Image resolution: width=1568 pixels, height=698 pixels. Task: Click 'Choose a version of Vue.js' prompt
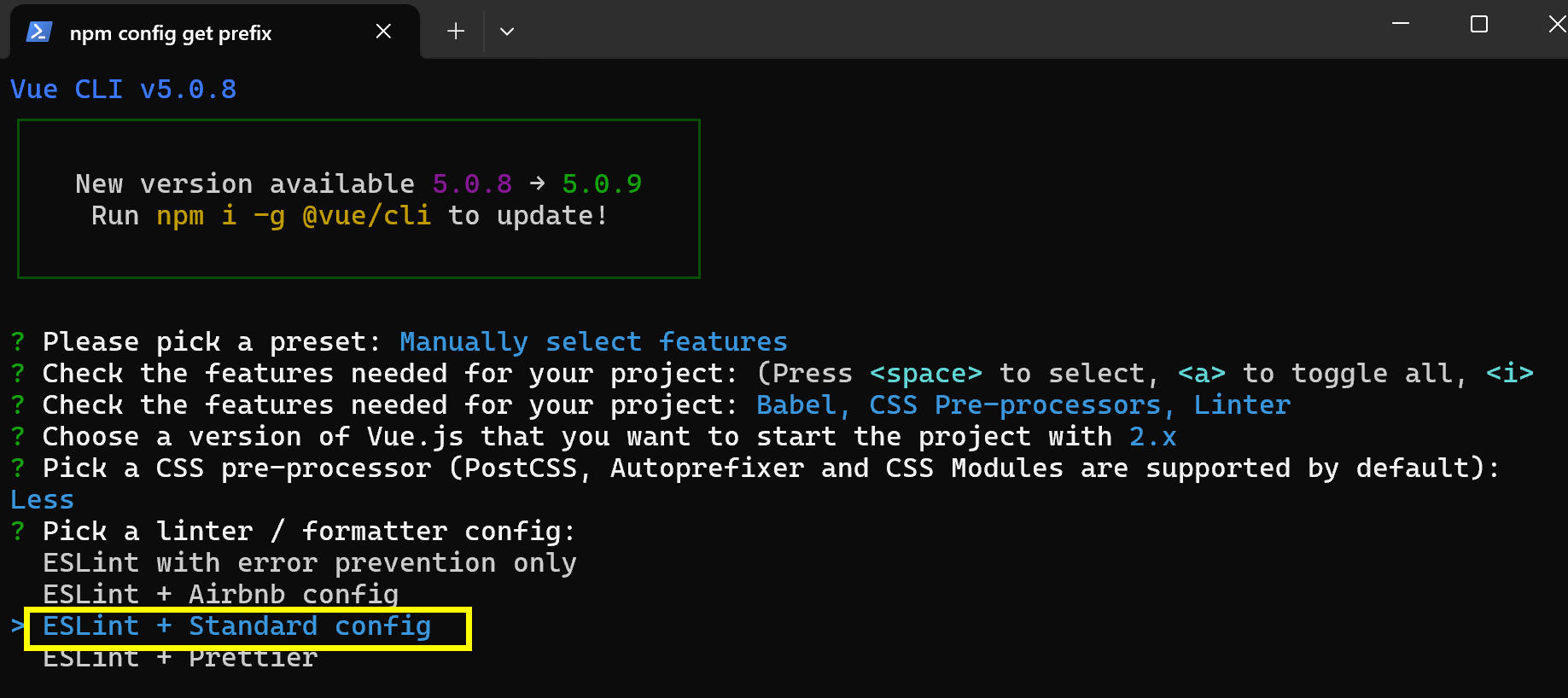254,437
